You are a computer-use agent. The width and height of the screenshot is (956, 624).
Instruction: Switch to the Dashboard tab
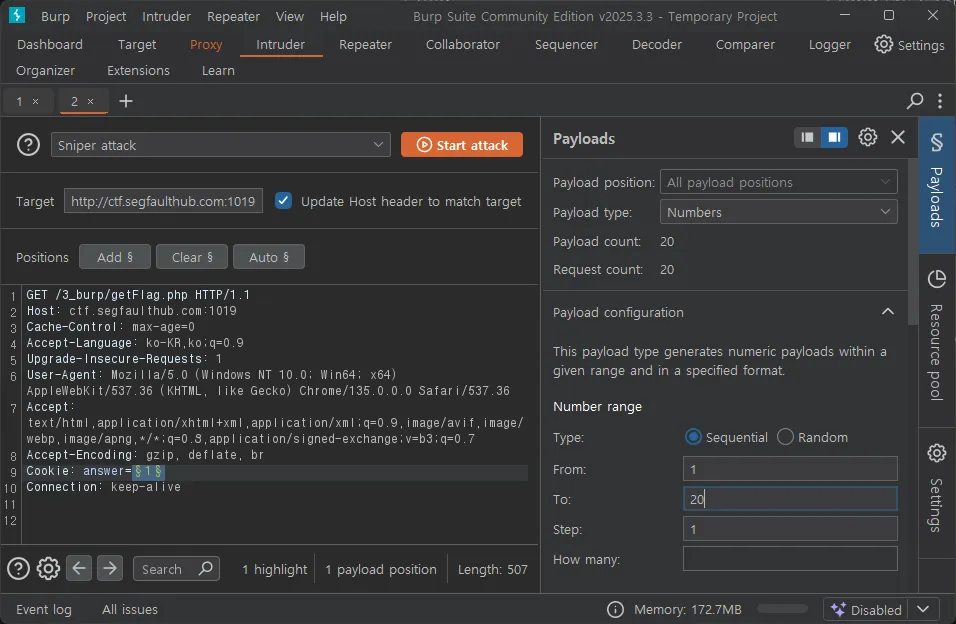pos(50,45)
